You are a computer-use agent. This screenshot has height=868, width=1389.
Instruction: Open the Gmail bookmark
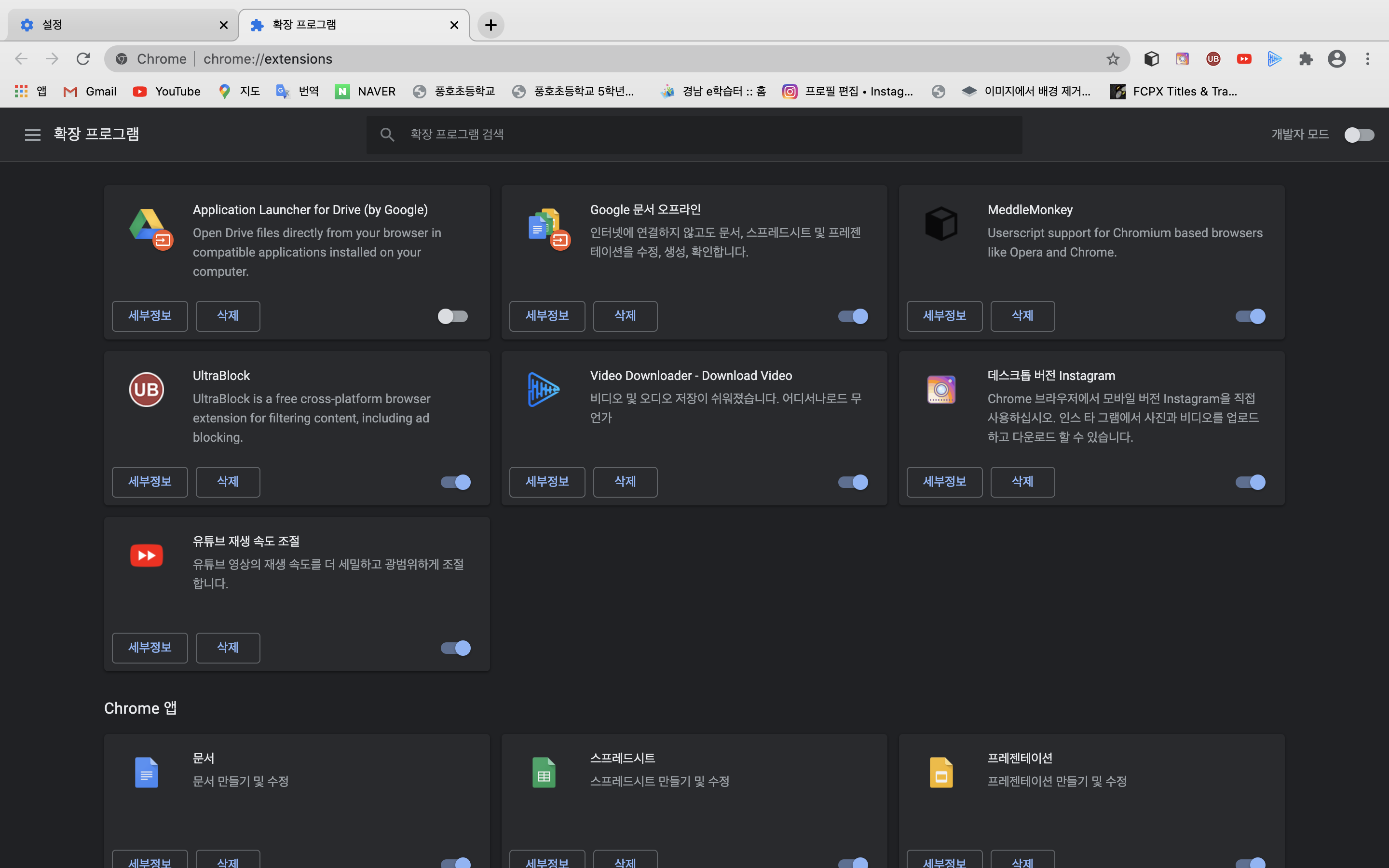pyautogui.click(x=90, y=91)
